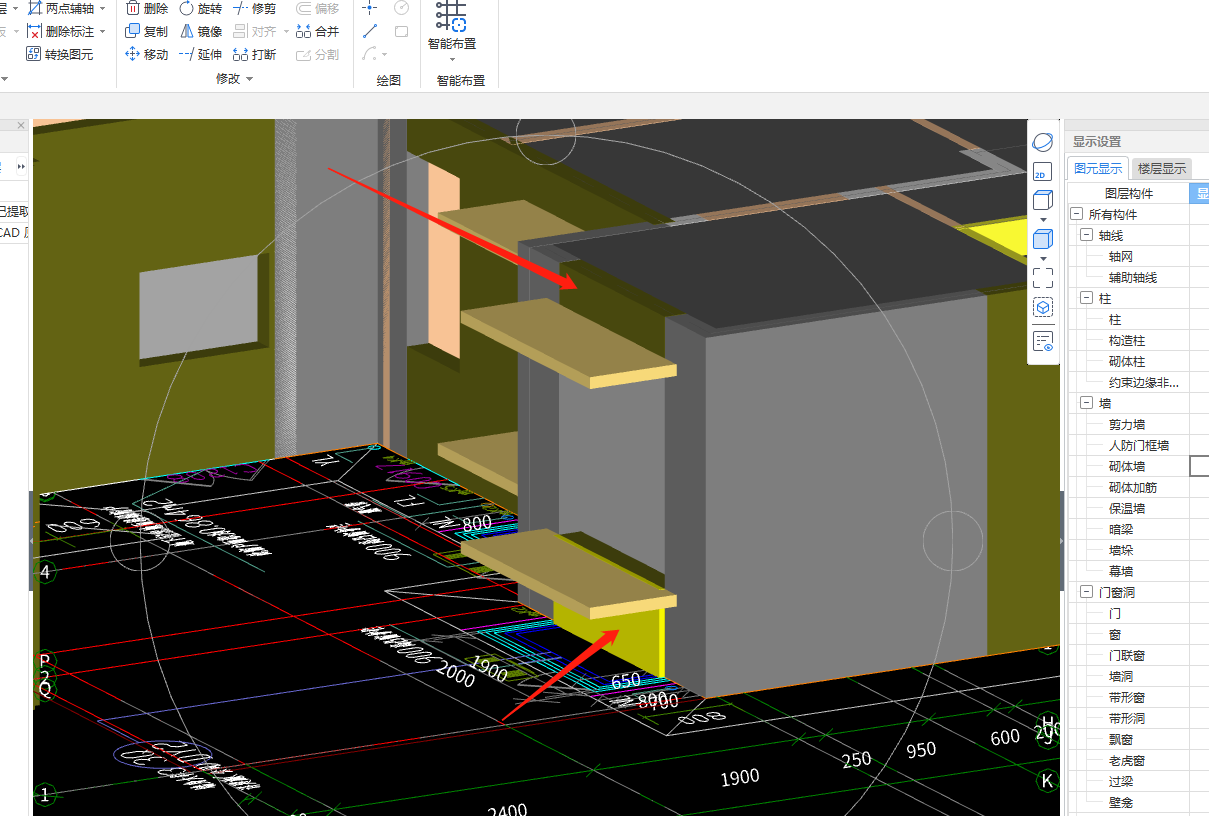
Task: Open the 对齐 dropdown arrow
Action: click(285, 31)
